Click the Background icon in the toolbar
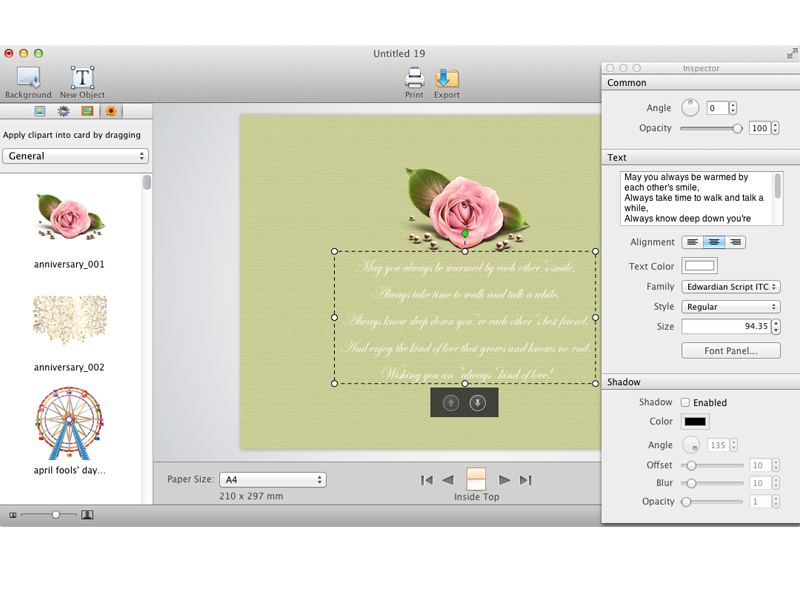800x600 pixels. click(28, 80)
